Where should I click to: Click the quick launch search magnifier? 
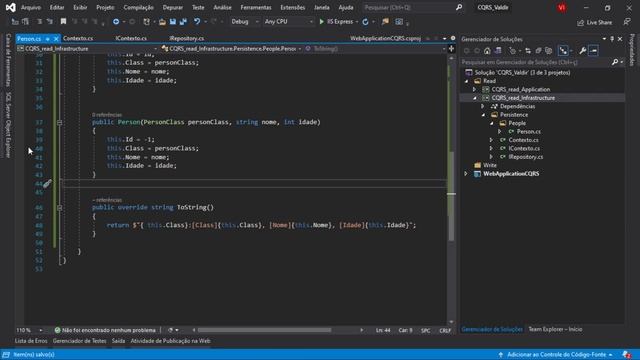coord(459,7)
